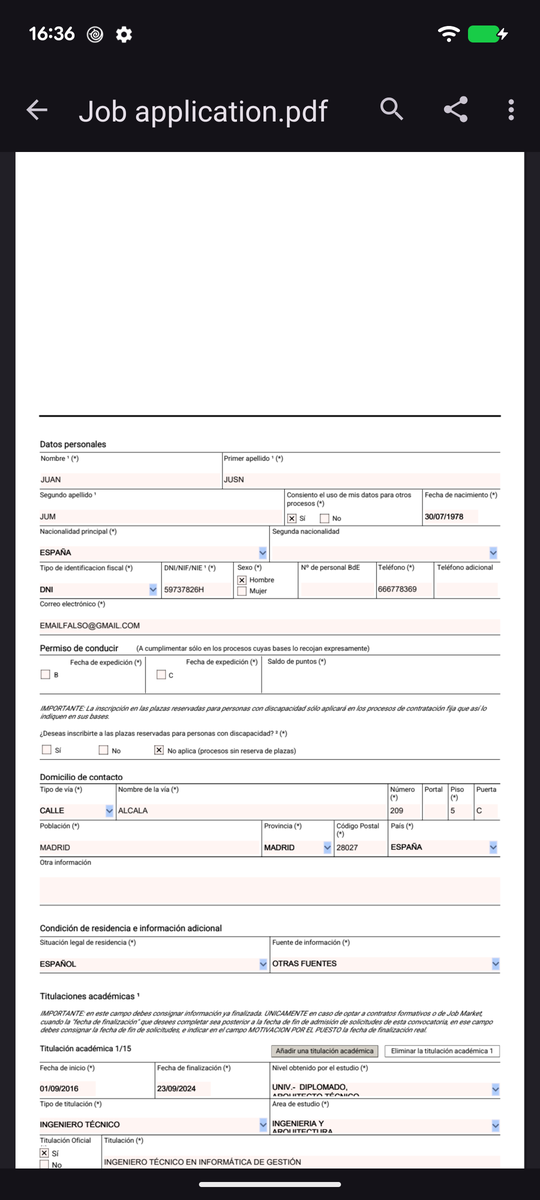
Task: Click the Teléfono adicional field
Action: pyautogui.click(x=466, y=590)
